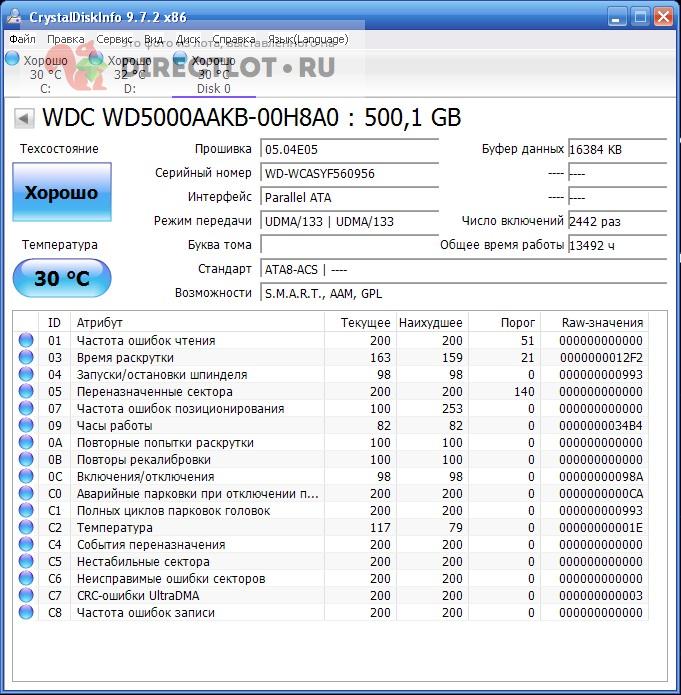
Task: Open the Язык(Language) menu
Action: 308,39
